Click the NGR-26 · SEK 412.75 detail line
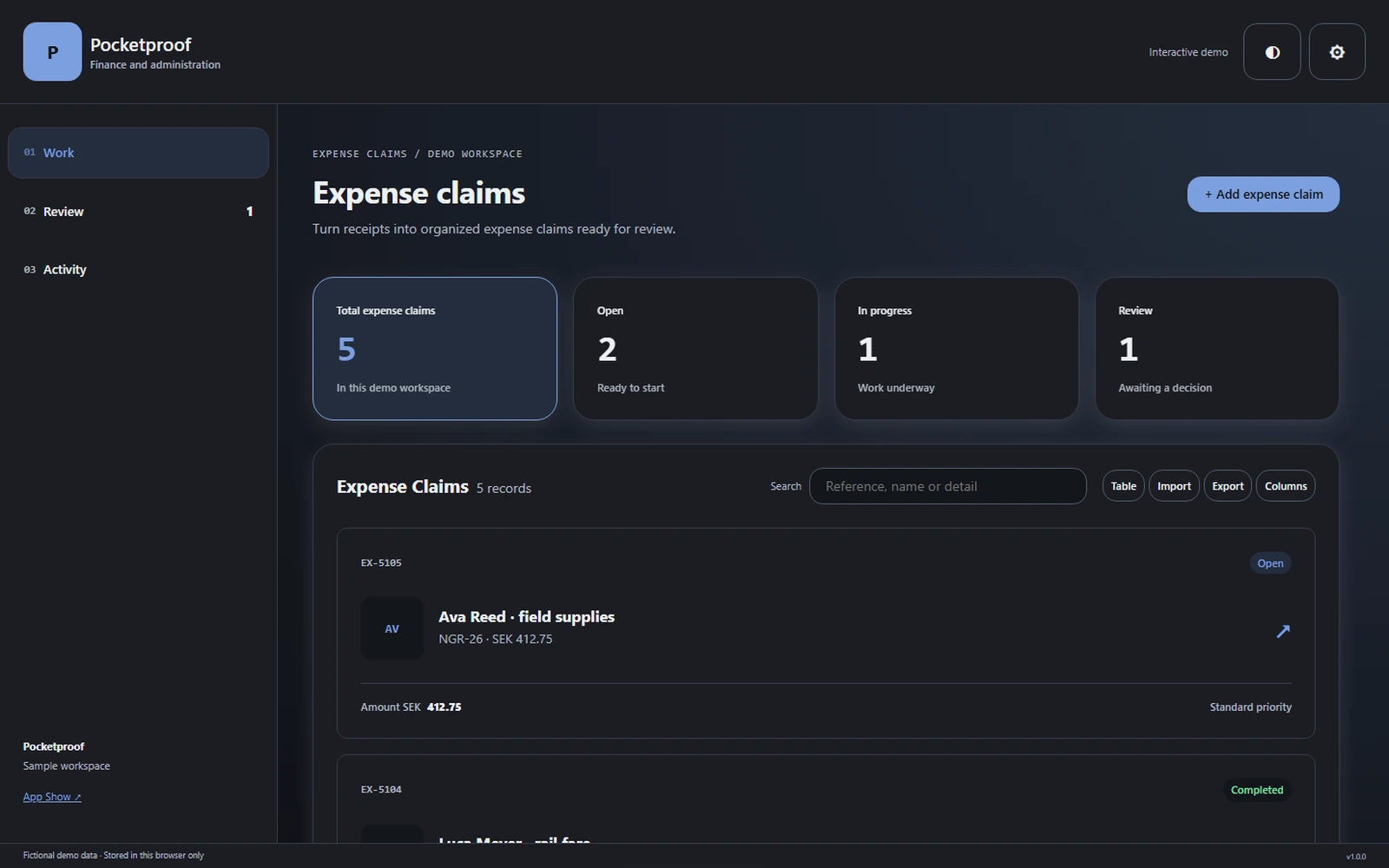 pos(495,639)
